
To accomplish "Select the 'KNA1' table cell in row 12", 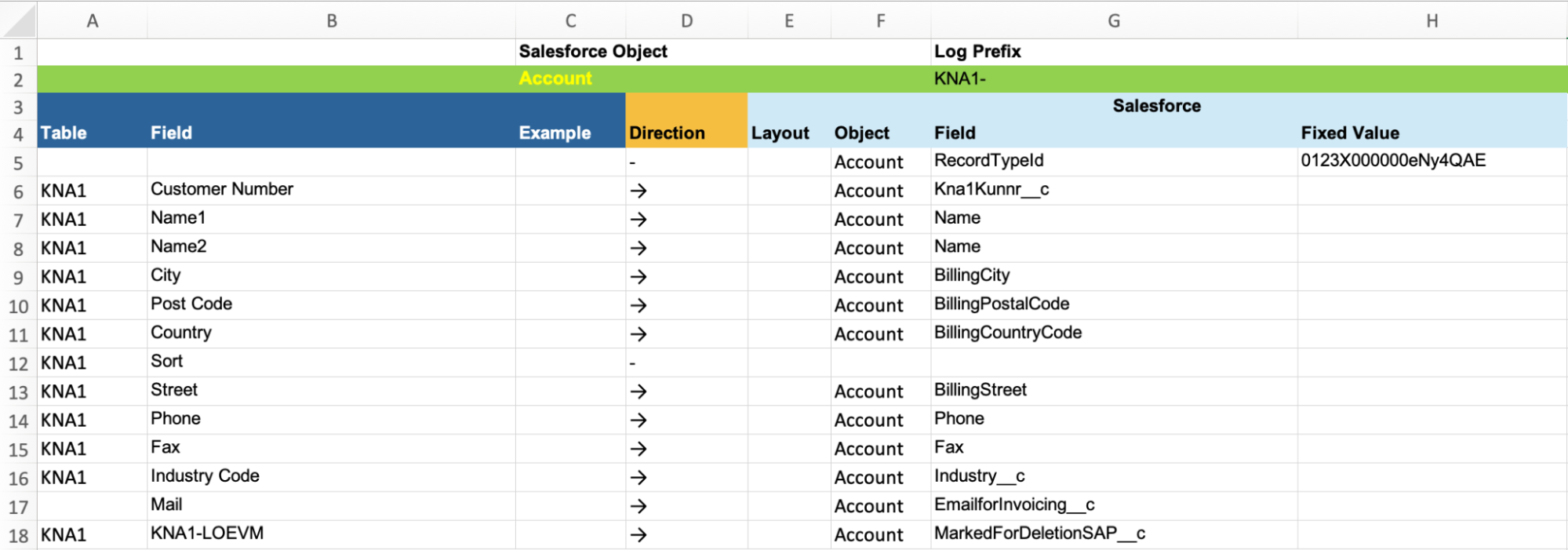I will [x=92, y=362].
